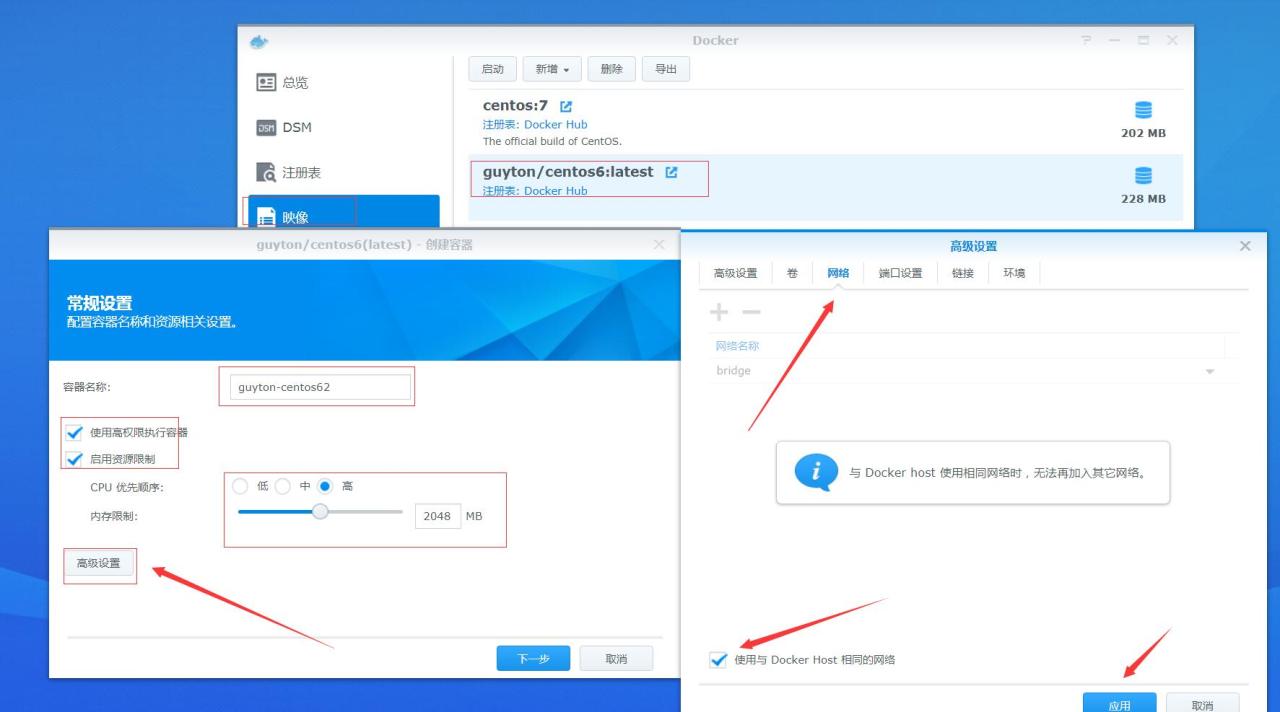Expand the bridge network name dropdown

coord(1209,370)
